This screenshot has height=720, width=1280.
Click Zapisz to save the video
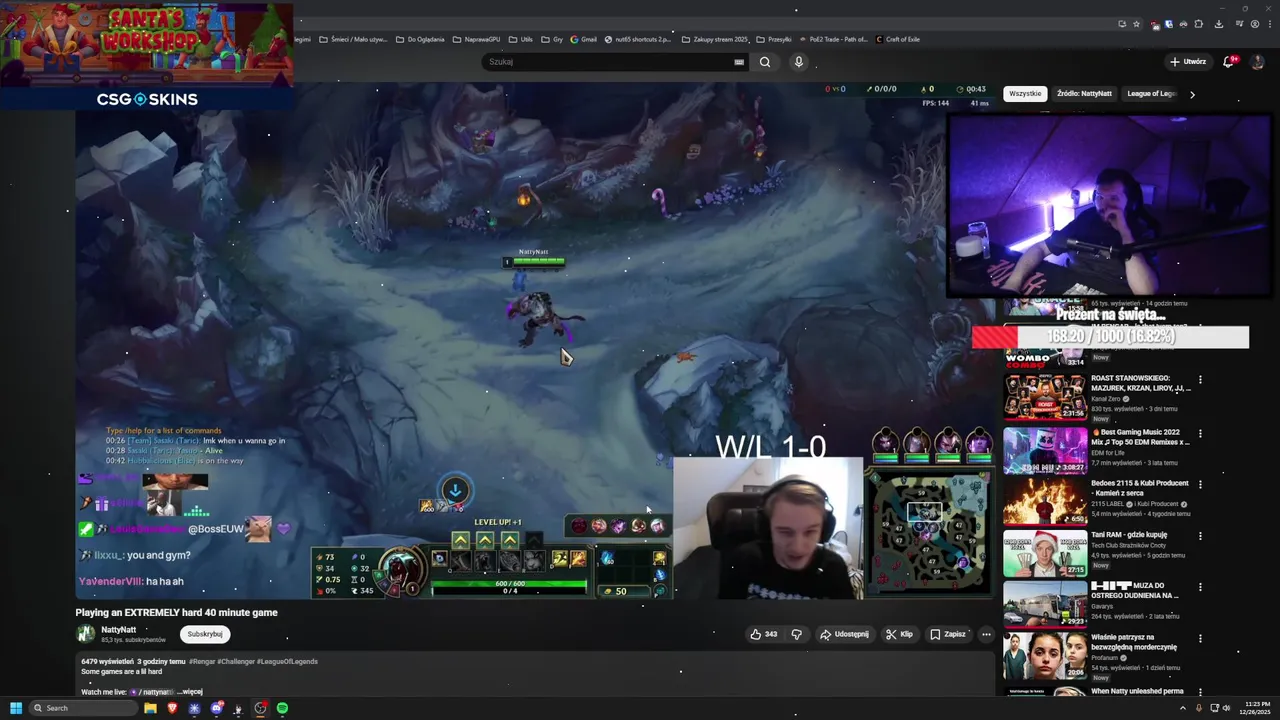click(948, 634)
